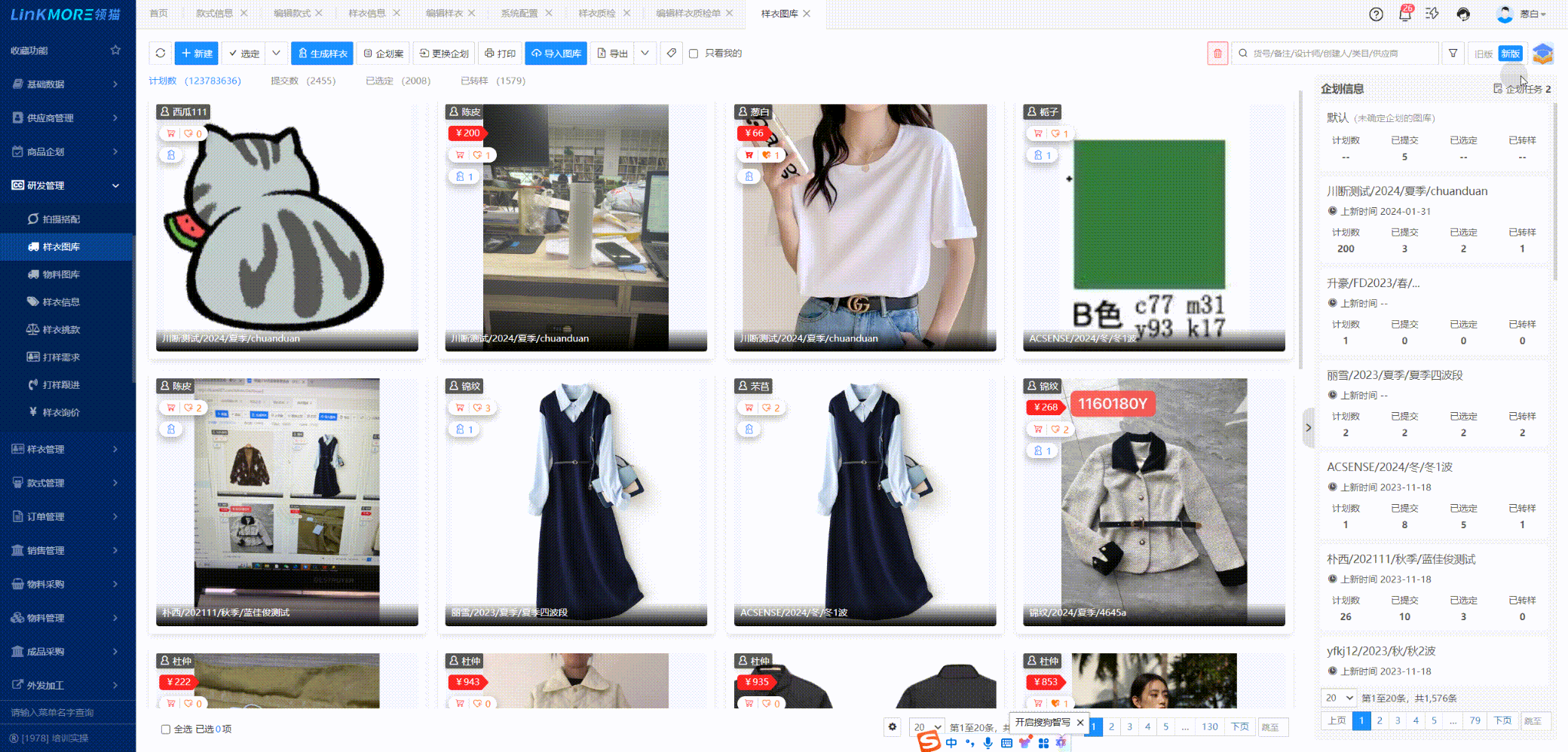
Task: Select 物料图库 in the sidebar
Action: [61, 274]
